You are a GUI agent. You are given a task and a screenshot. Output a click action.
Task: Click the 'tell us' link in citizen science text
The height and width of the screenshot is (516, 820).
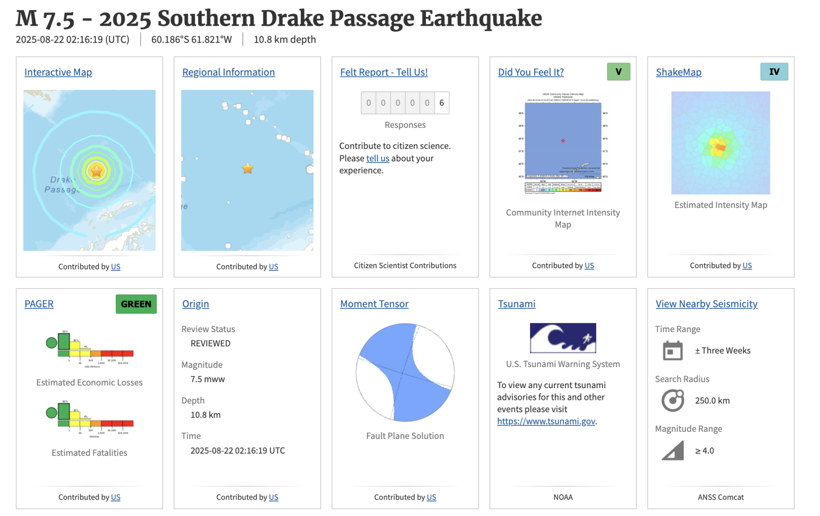(378, 158)
